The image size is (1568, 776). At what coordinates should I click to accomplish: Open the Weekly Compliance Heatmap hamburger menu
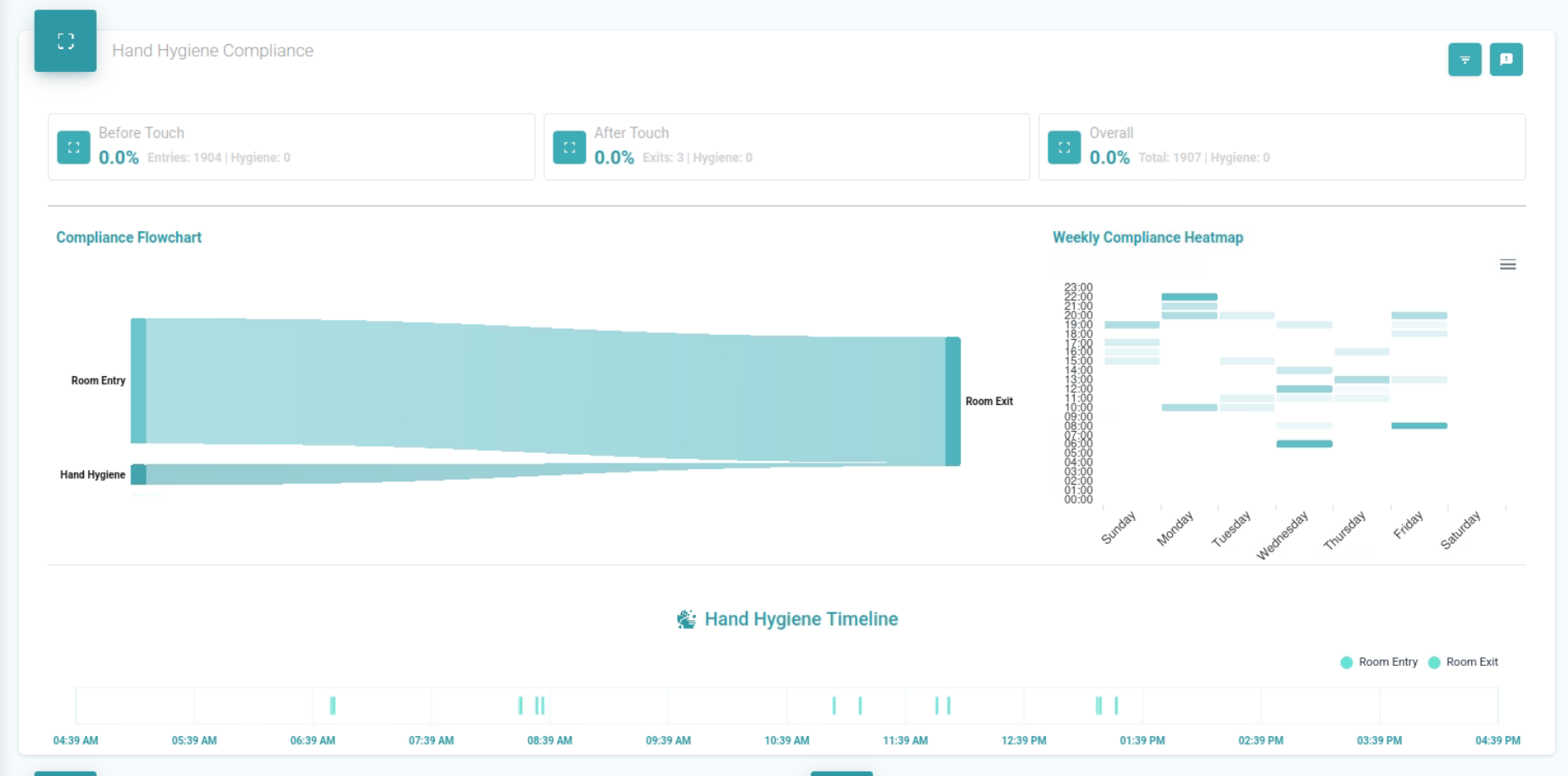[x=1507, y=265]
